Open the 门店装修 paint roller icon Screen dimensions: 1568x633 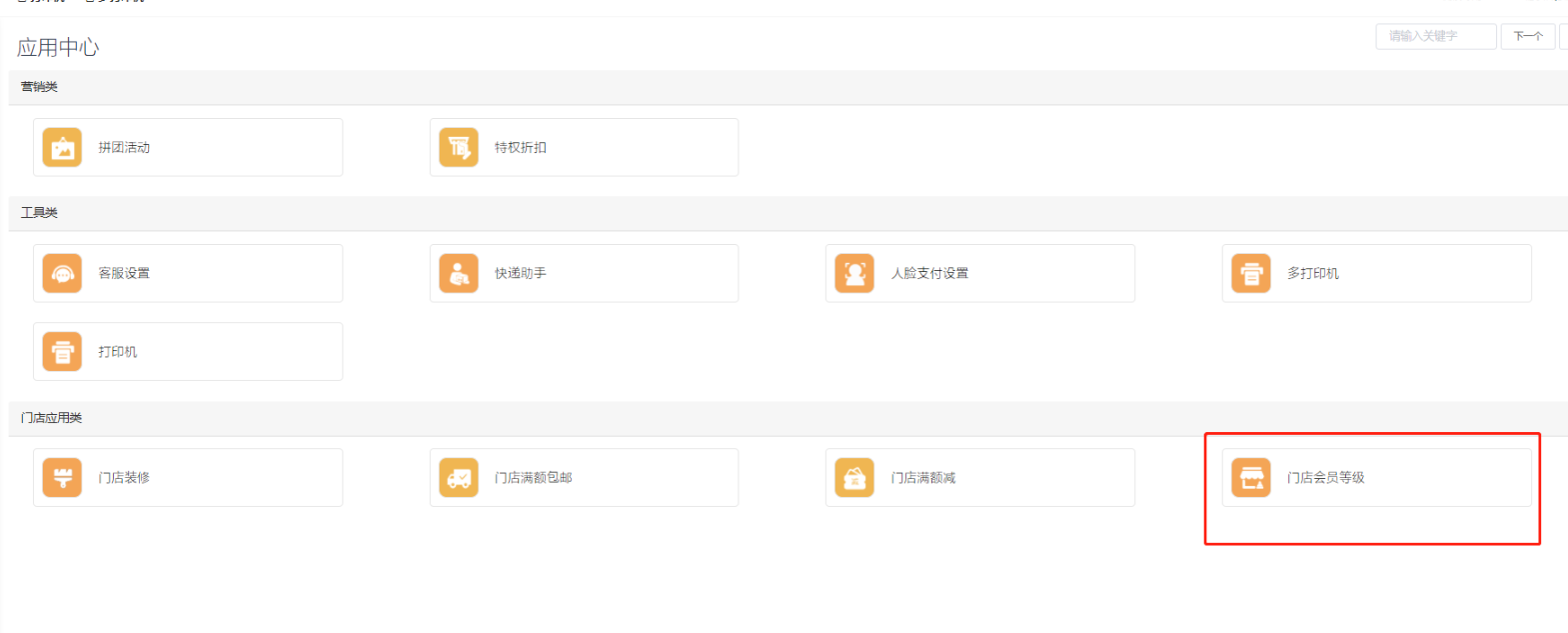tap(62, 478)
